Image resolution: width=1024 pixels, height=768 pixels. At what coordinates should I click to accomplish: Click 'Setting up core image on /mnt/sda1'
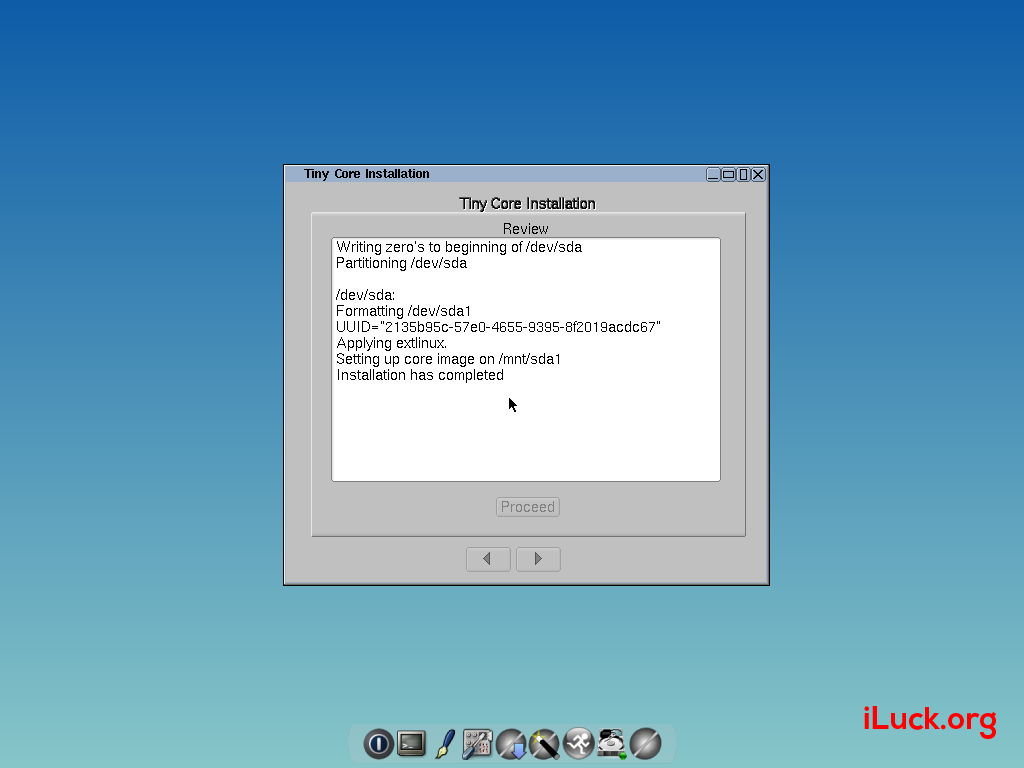(x=449, y=359)
